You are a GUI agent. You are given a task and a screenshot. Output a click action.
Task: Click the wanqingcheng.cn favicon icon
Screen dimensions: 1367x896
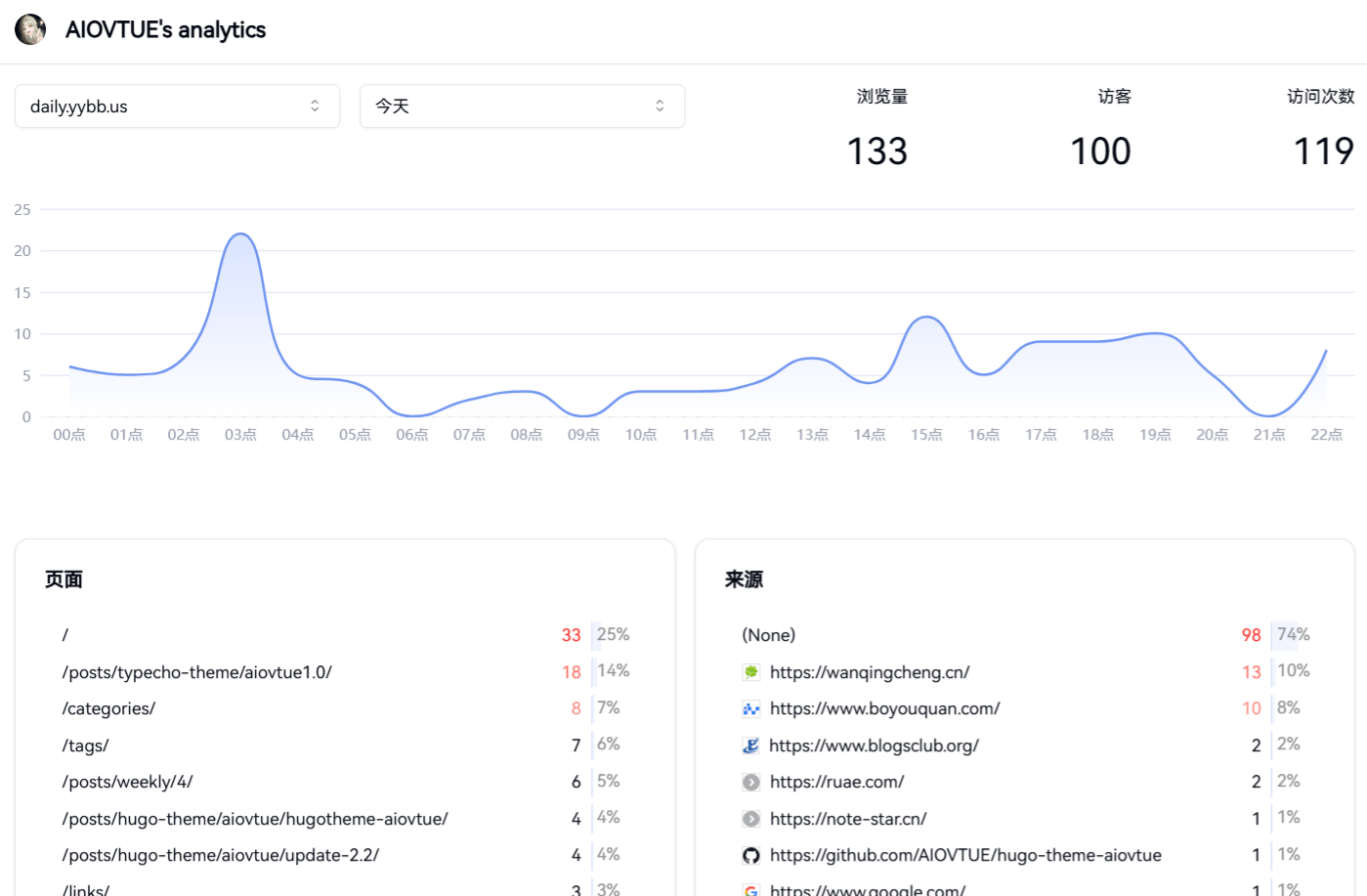[x=750, y=672]
